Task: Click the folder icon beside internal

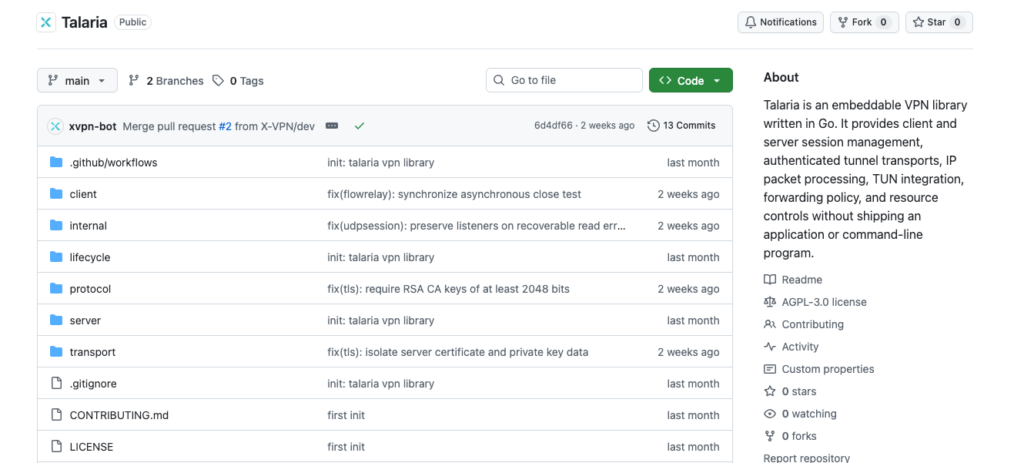Action: pyautogui.click(x=56, y=225)
